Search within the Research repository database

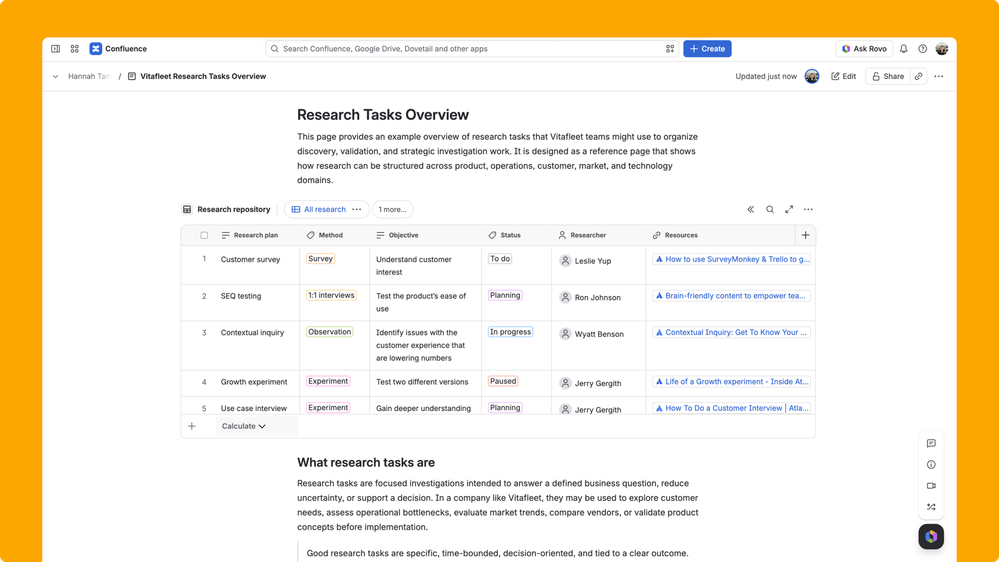pos(770,209)
